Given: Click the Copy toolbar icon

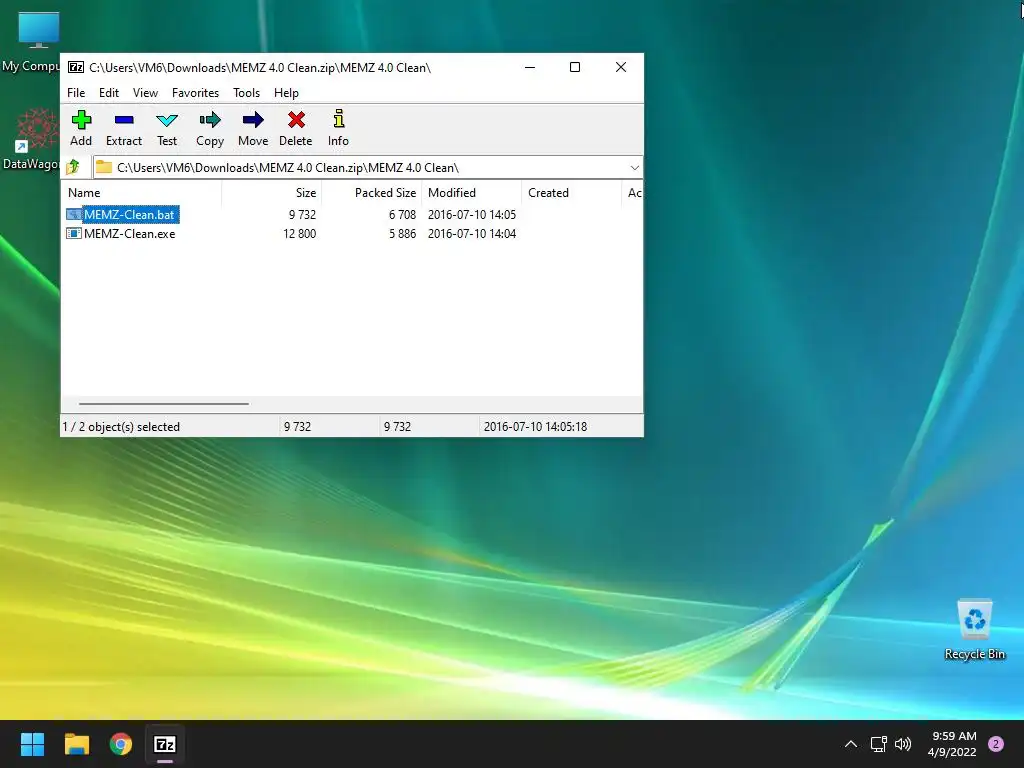Looking at the screenshot, I should click(210, 120).
